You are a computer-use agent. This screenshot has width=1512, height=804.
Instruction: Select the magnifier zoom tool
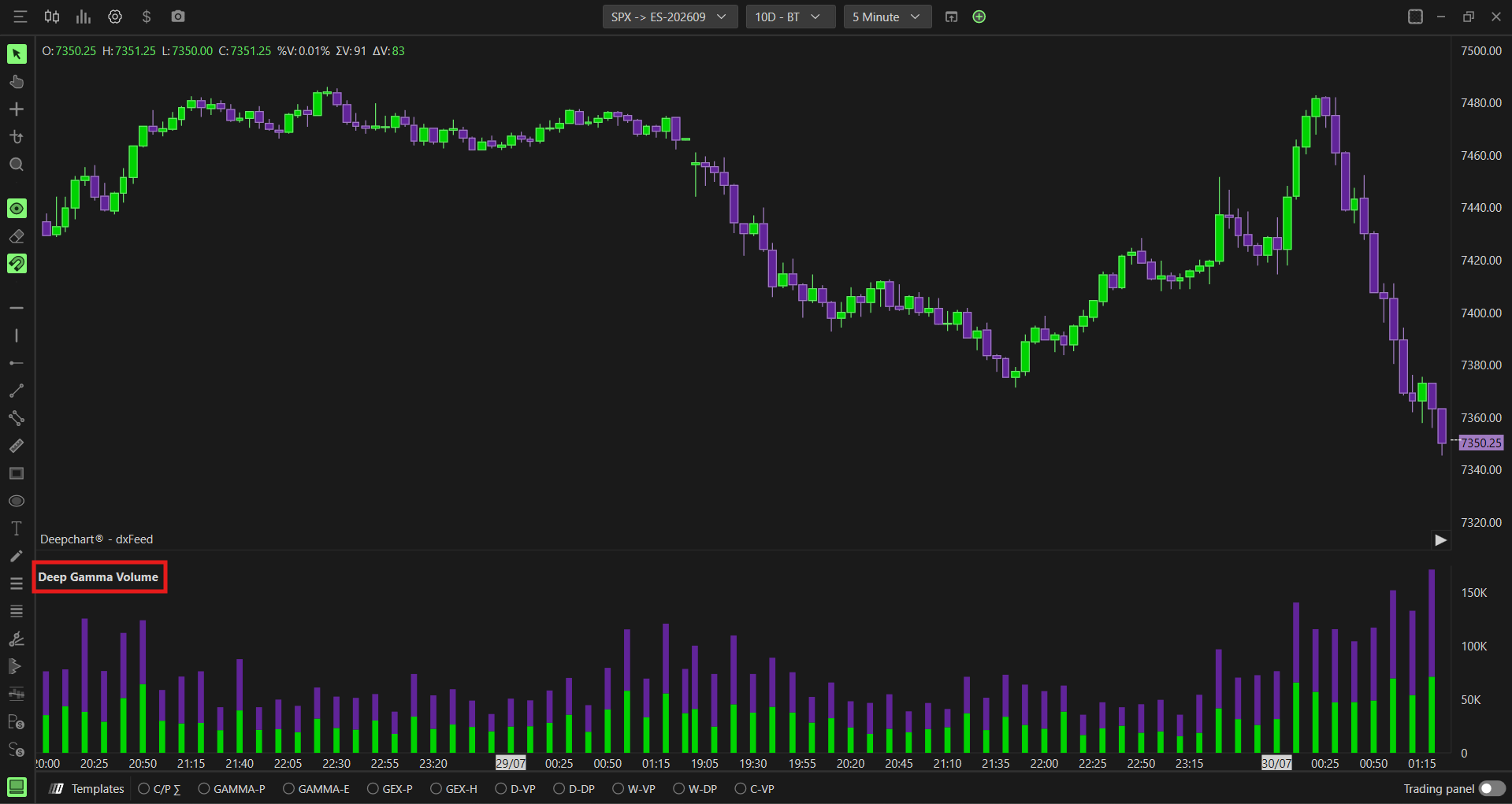click(17, 165)
